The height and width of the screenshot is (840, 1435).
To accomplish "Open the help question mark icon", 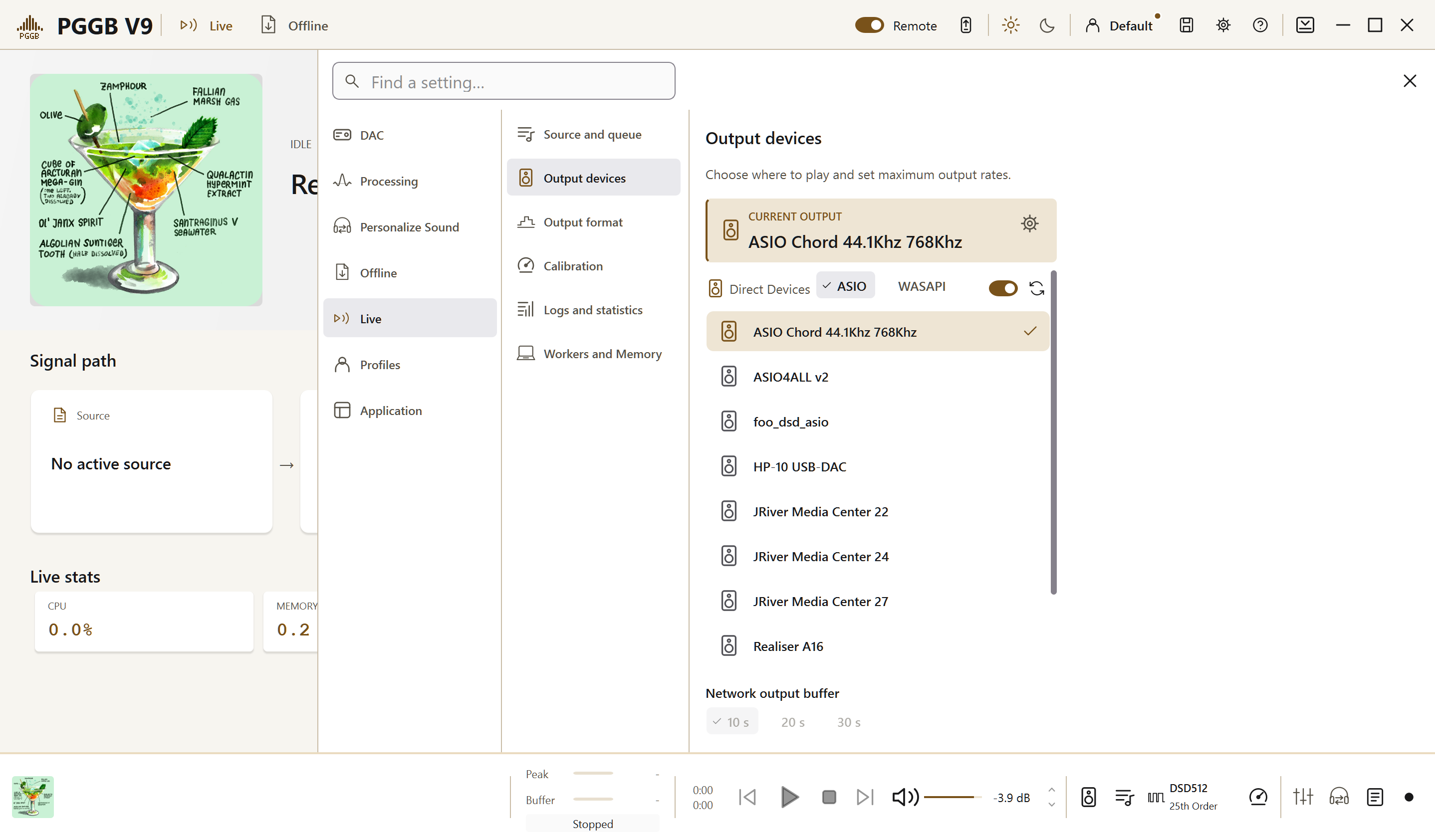I will 1259,25.
